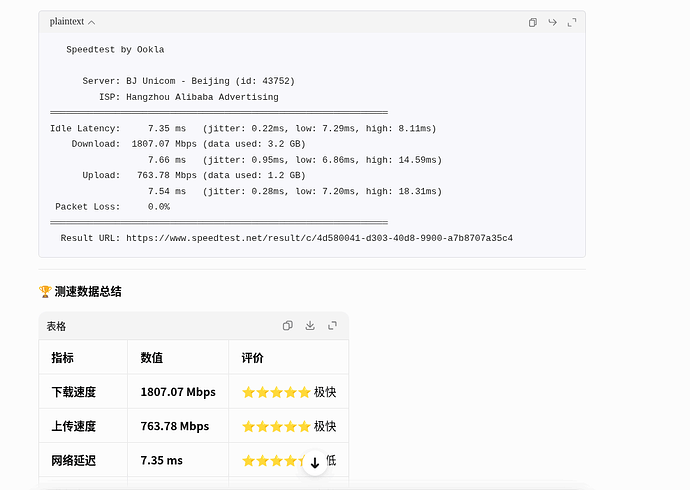Click the 'Upload: 763.78 Mbps' line
Viewport: 690px width, 490px height.
[x=194, y=175]
